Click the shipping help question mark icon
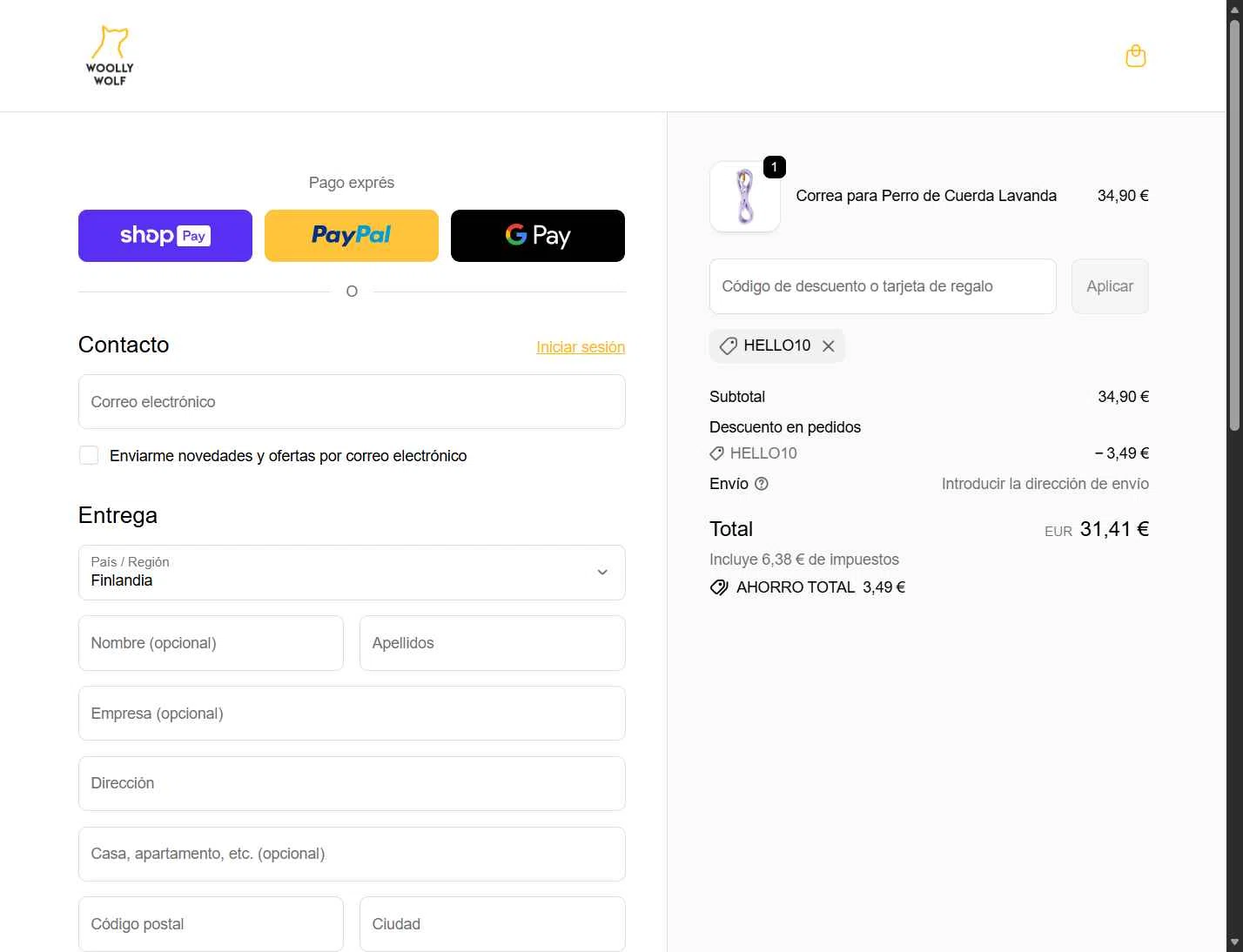Image resolution: width=1243 pixels, height=952 pixels. click(x=762, y=484)
